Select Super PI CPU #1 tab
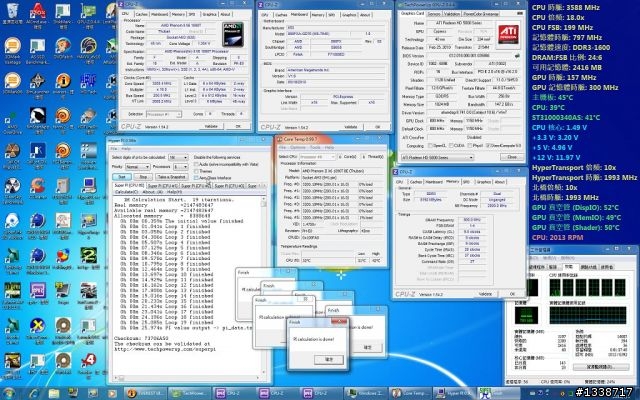This screenshot has width=640, height=400. pos(162,186)
